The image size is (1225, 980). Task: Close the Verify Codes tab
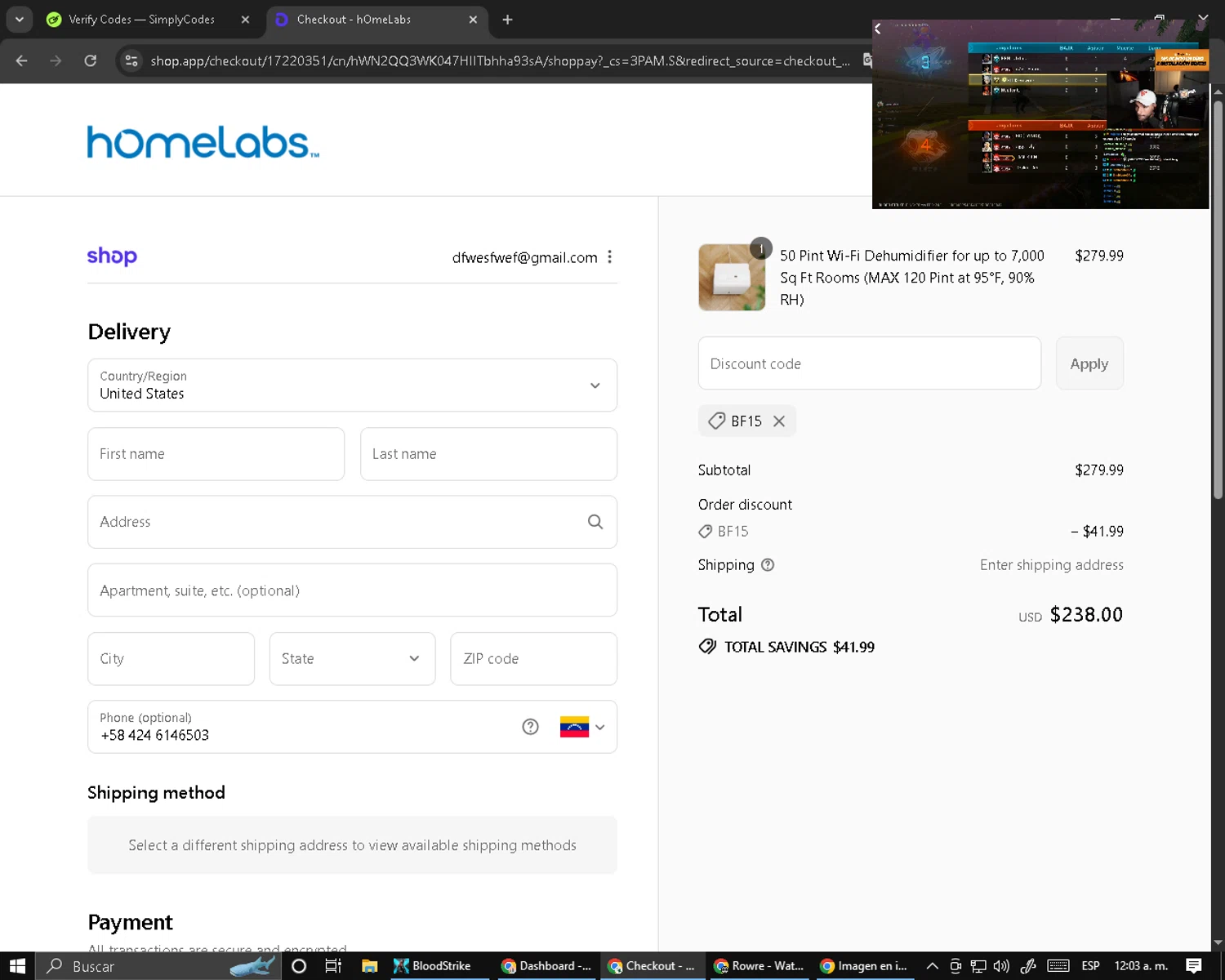point(245,20)
